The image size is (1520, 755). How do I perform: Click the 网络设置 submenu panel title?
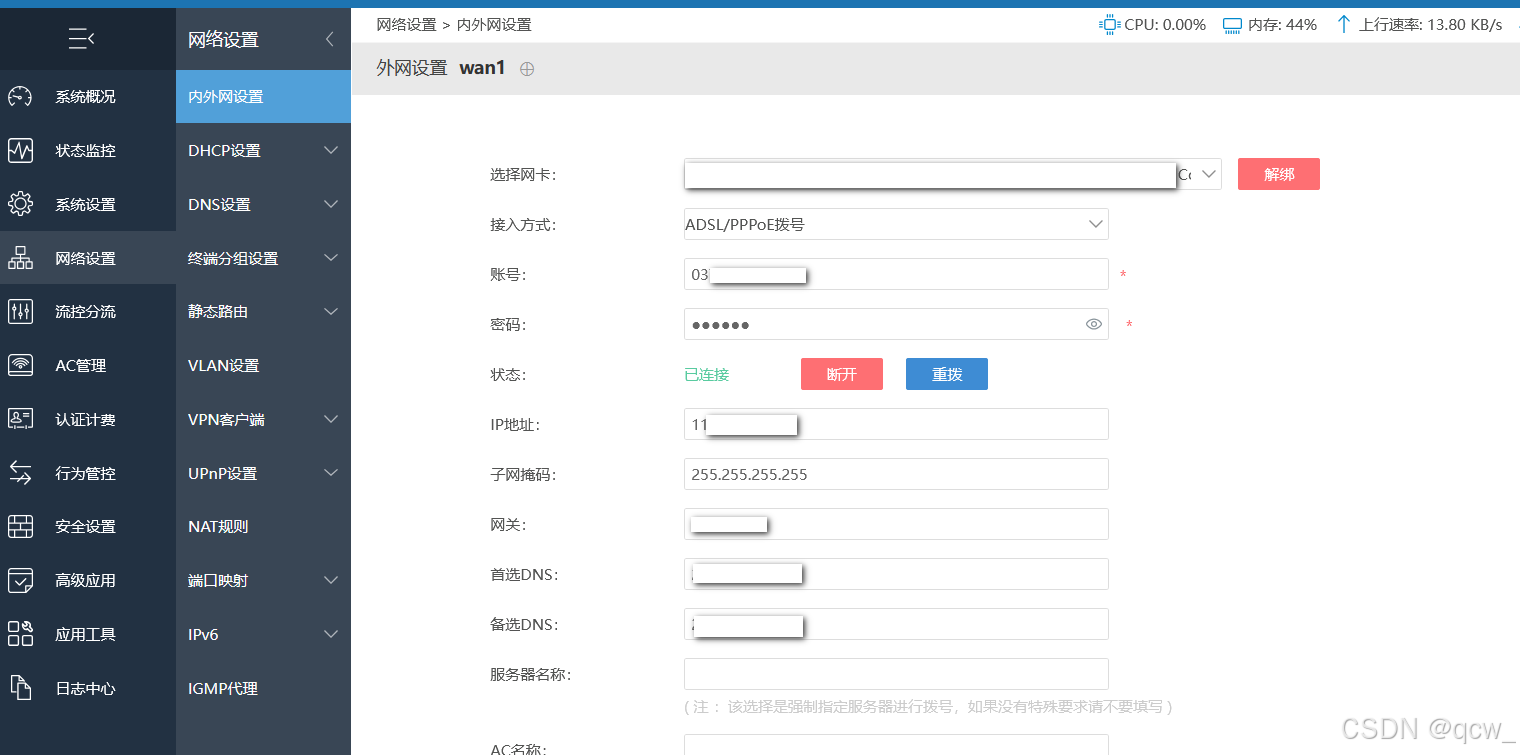coord(224,39)
